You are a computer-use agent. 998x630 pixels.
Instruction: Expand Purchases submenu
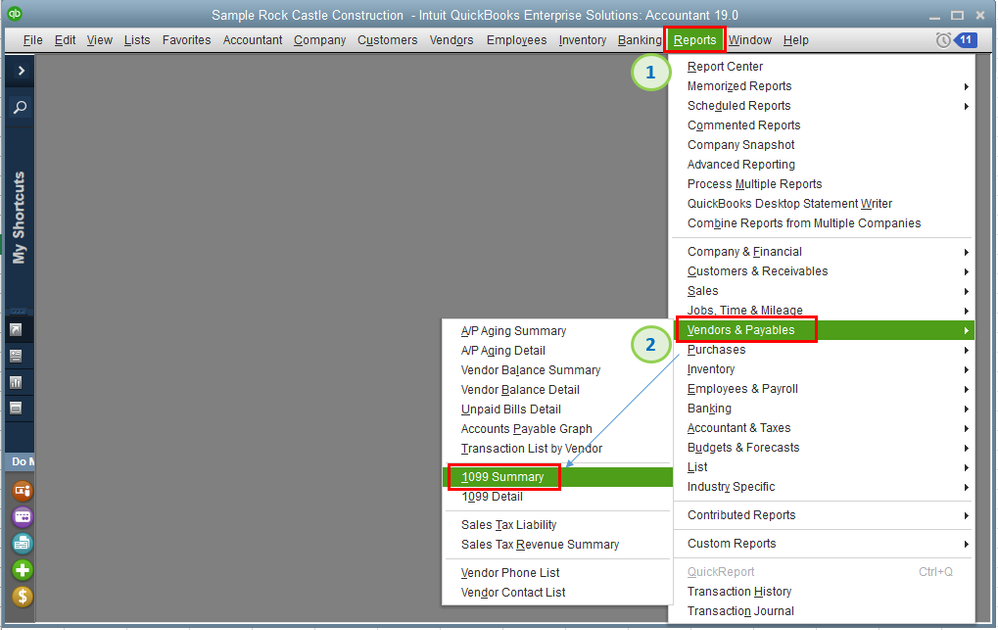click(822, 350)
